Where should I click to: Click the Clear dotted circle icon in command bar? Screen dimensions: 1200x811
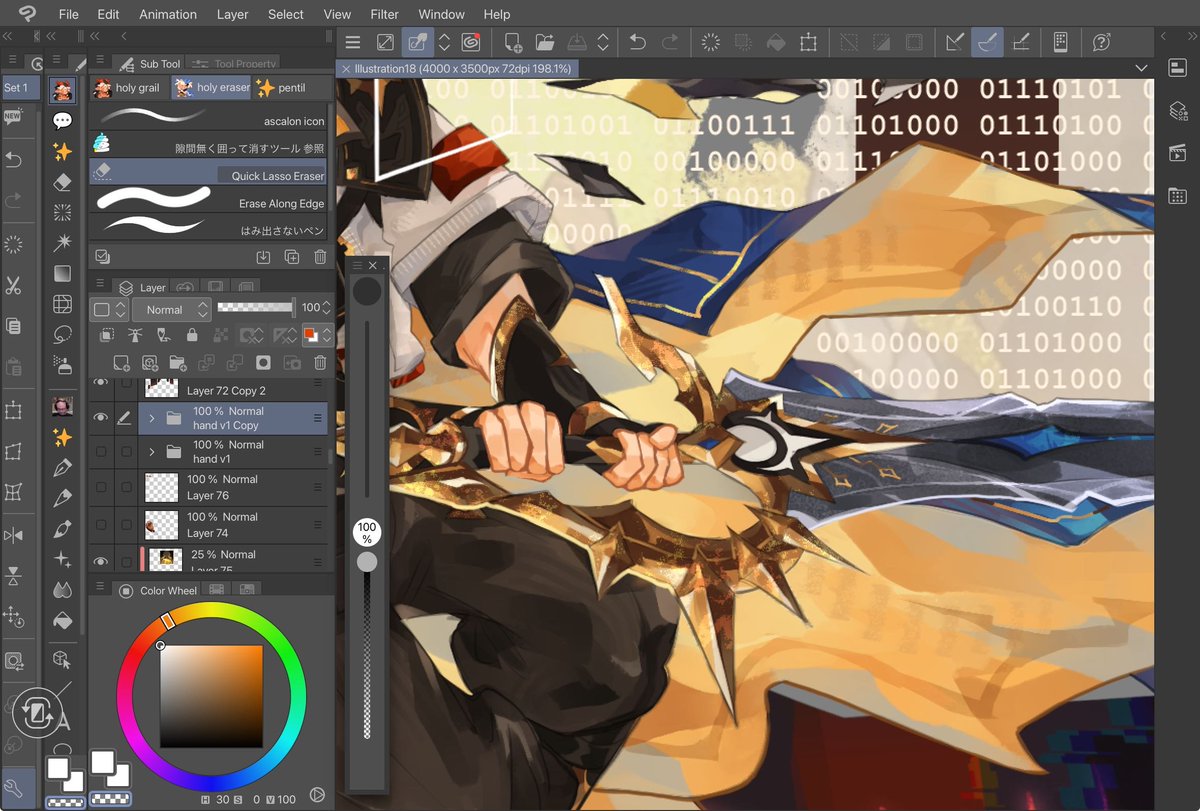tap(710, 42)
